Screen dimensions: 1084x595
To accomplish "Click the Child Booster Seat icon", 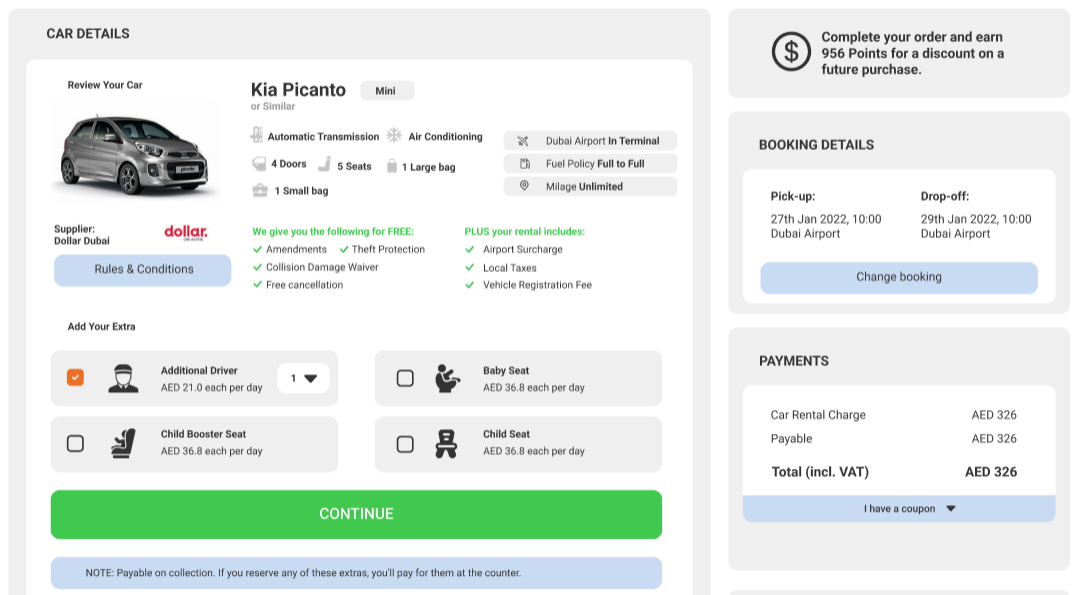I will point(123,443).
